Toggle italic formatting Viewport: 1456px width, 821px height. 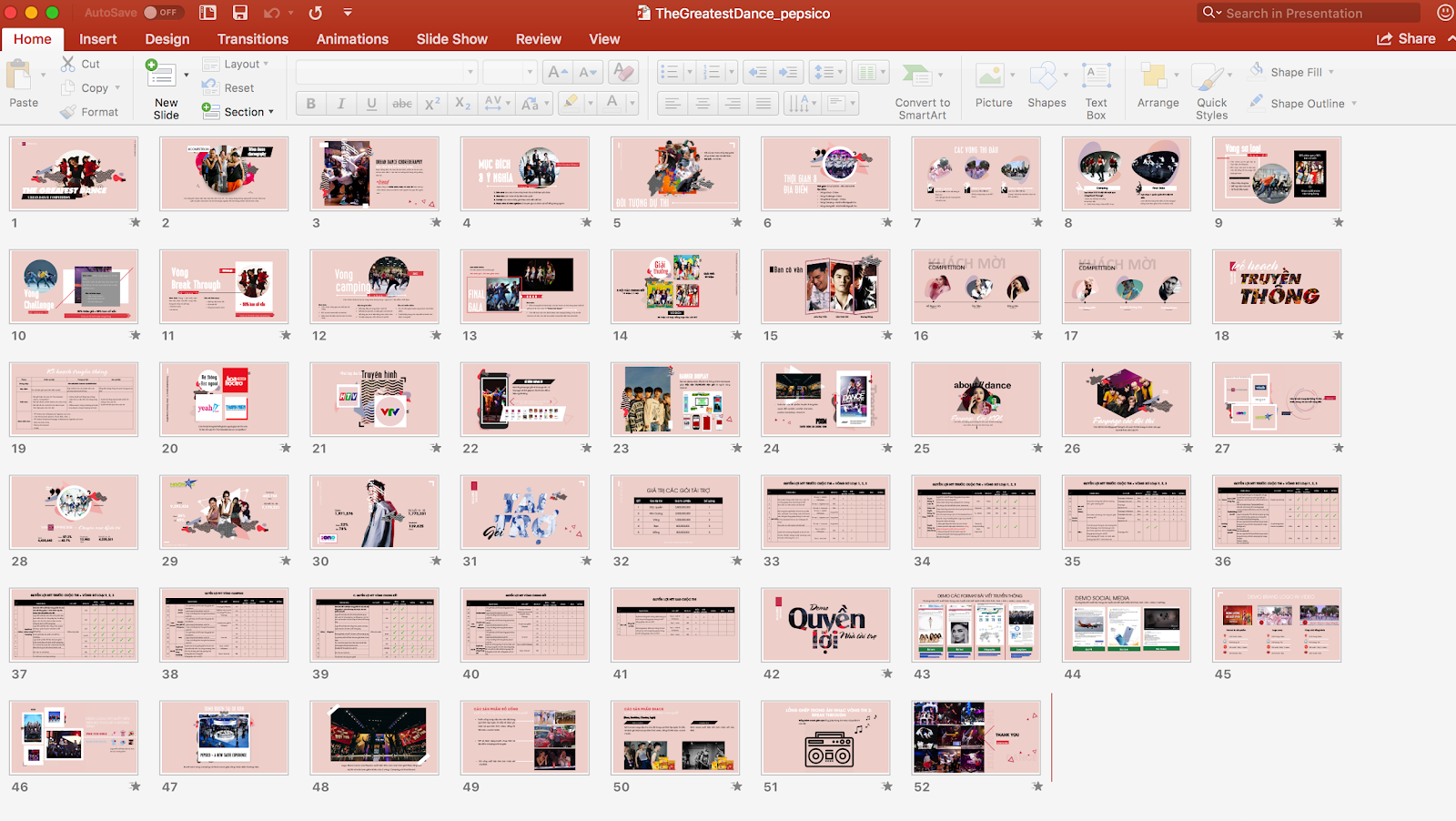[x=340, y=103]
